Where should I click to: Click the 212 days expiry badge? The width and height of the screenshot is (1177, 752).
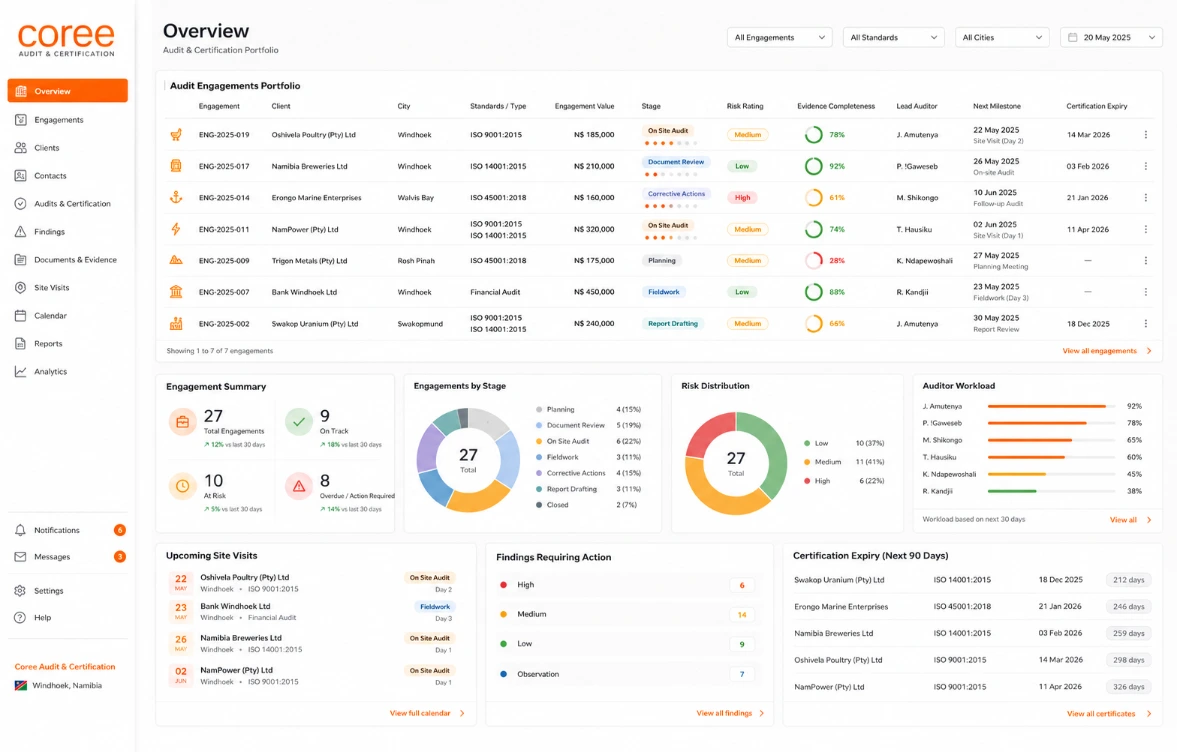tap(1128, 580)
